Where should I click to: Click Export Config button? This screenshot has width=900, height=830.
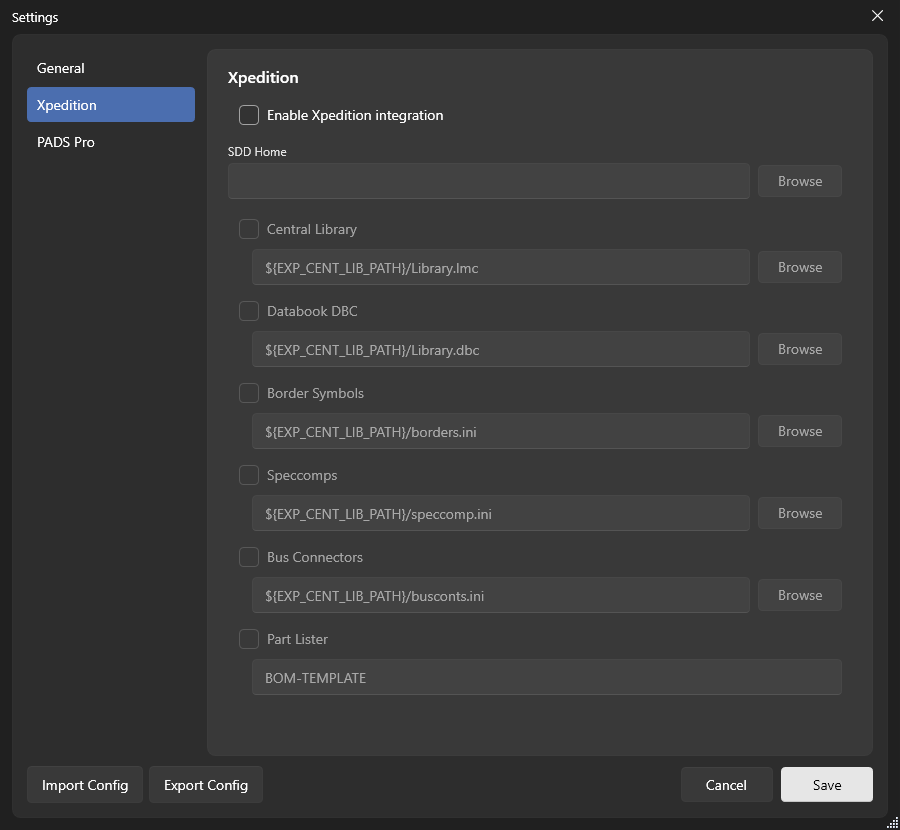206,785
